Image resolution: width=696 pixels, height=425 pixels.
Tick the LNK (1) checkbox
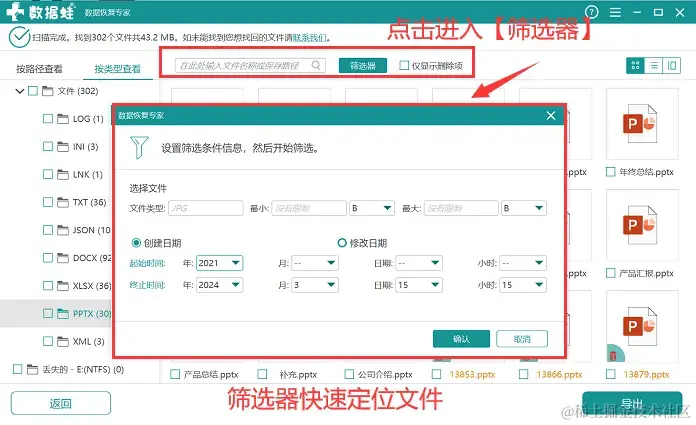[x=48, y=174]
